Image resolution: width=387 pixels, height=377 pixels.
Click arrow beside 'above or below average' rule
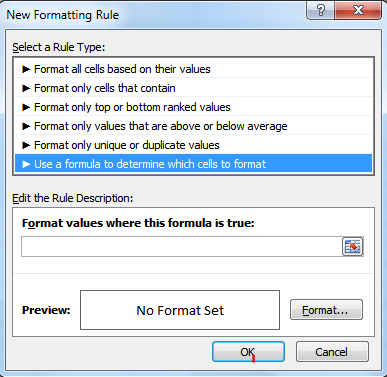pos(26,126)
